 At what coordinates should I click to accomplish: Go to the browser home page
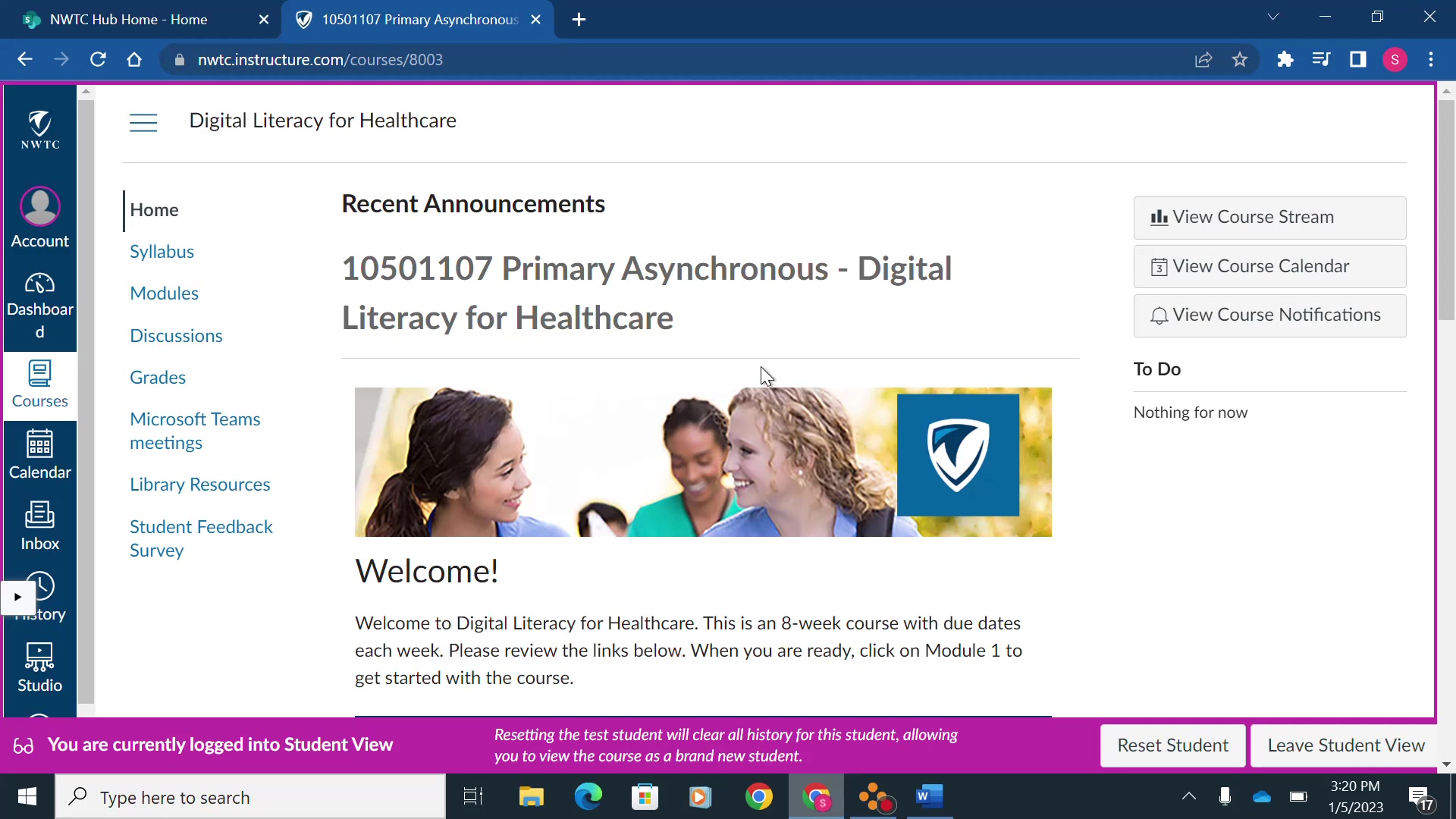tap(134, 59)
